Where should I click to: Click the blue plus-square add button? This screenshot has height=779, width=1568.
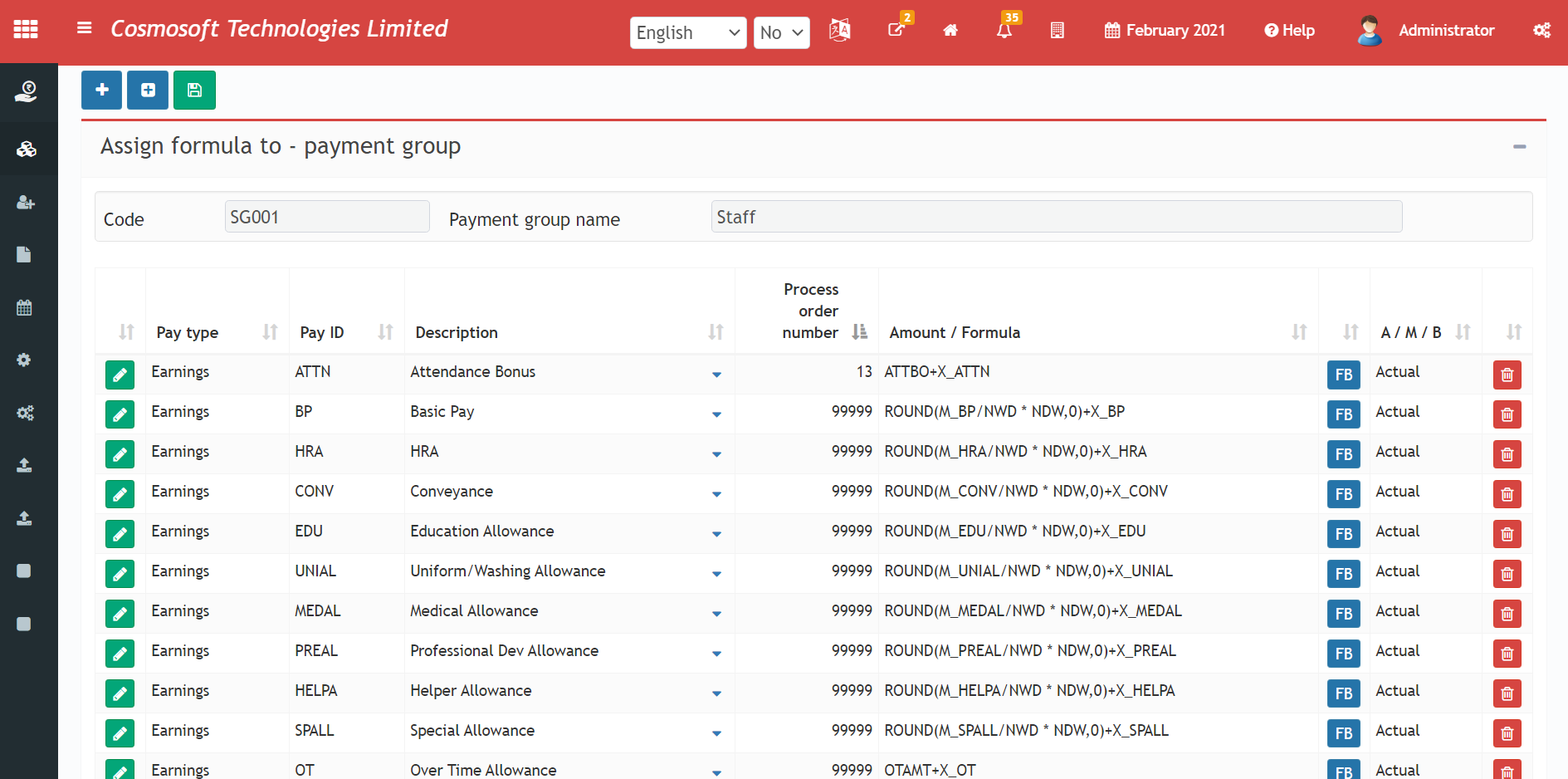[148, 90]
